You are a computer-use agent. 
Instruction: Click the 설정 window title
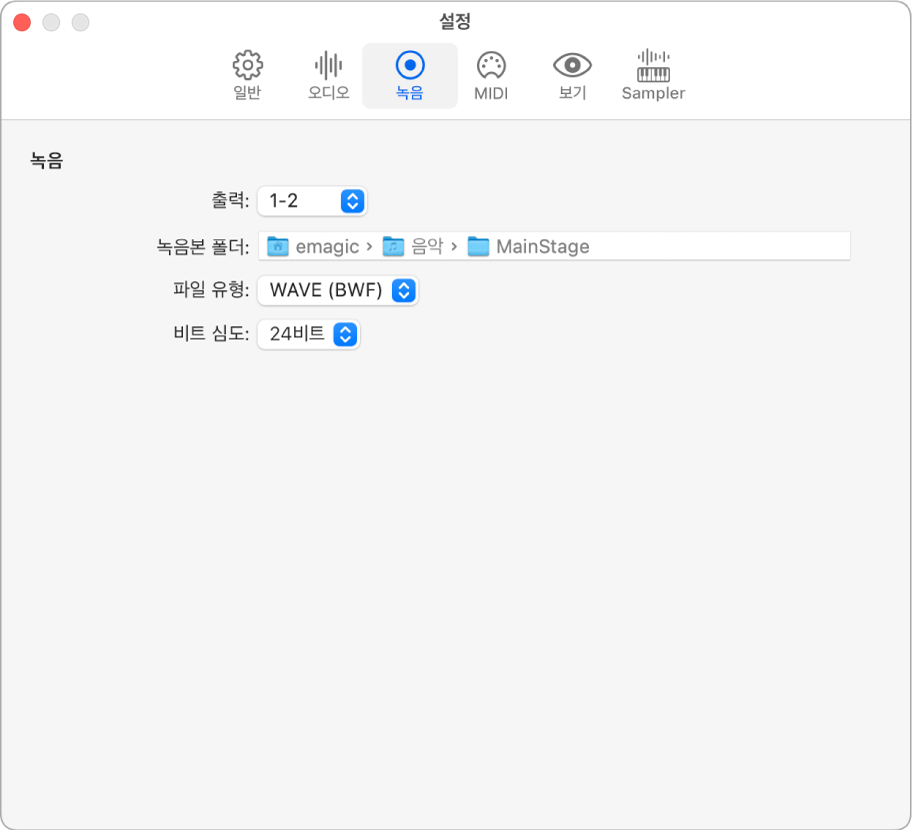click(x=455, y=22)
